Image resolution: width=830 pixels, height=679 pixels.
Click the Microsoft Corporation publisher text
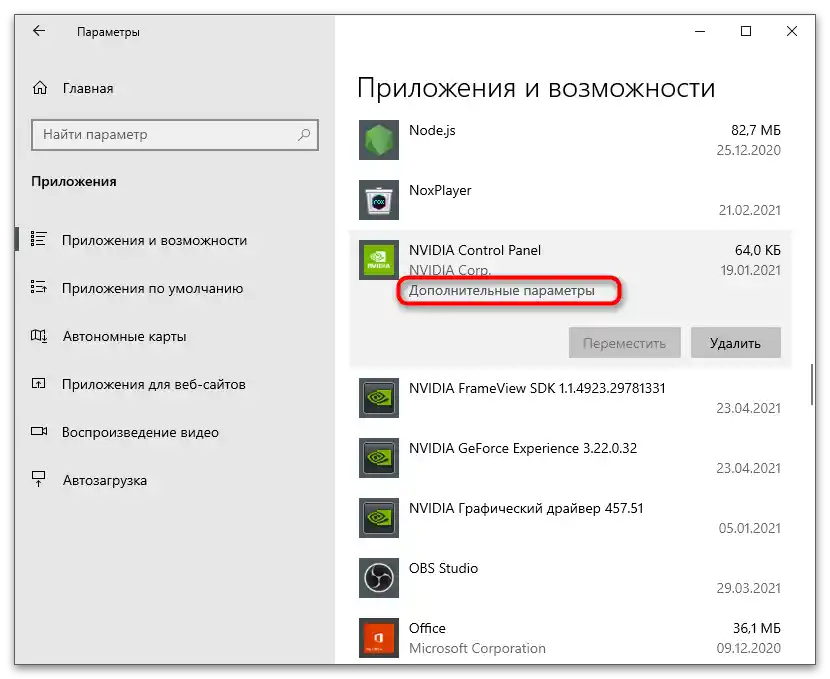pos(477,648)
